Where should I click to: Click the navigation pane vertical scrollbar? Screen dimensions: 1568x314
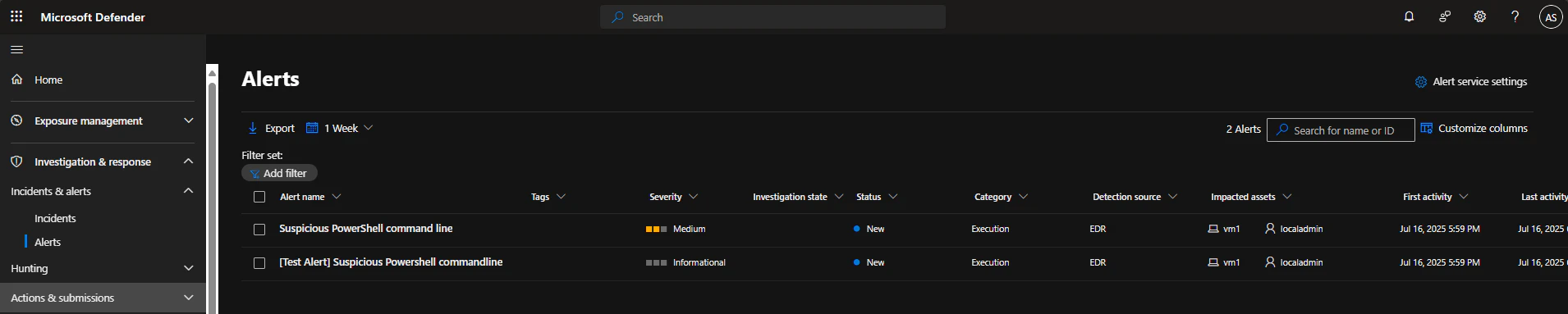(212, 197)
